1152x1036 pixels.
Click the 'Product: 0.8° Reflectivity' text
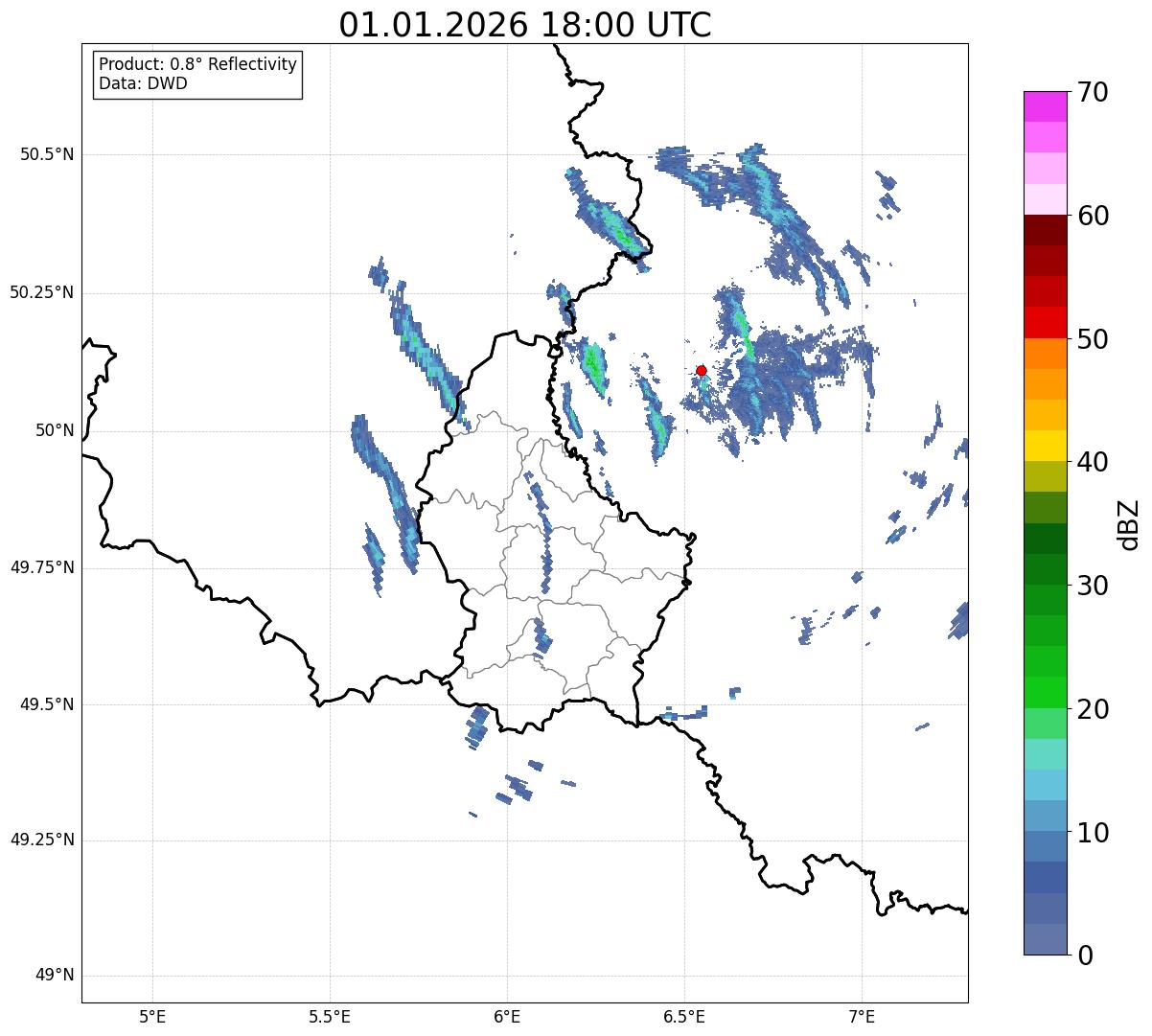[198, 64]
